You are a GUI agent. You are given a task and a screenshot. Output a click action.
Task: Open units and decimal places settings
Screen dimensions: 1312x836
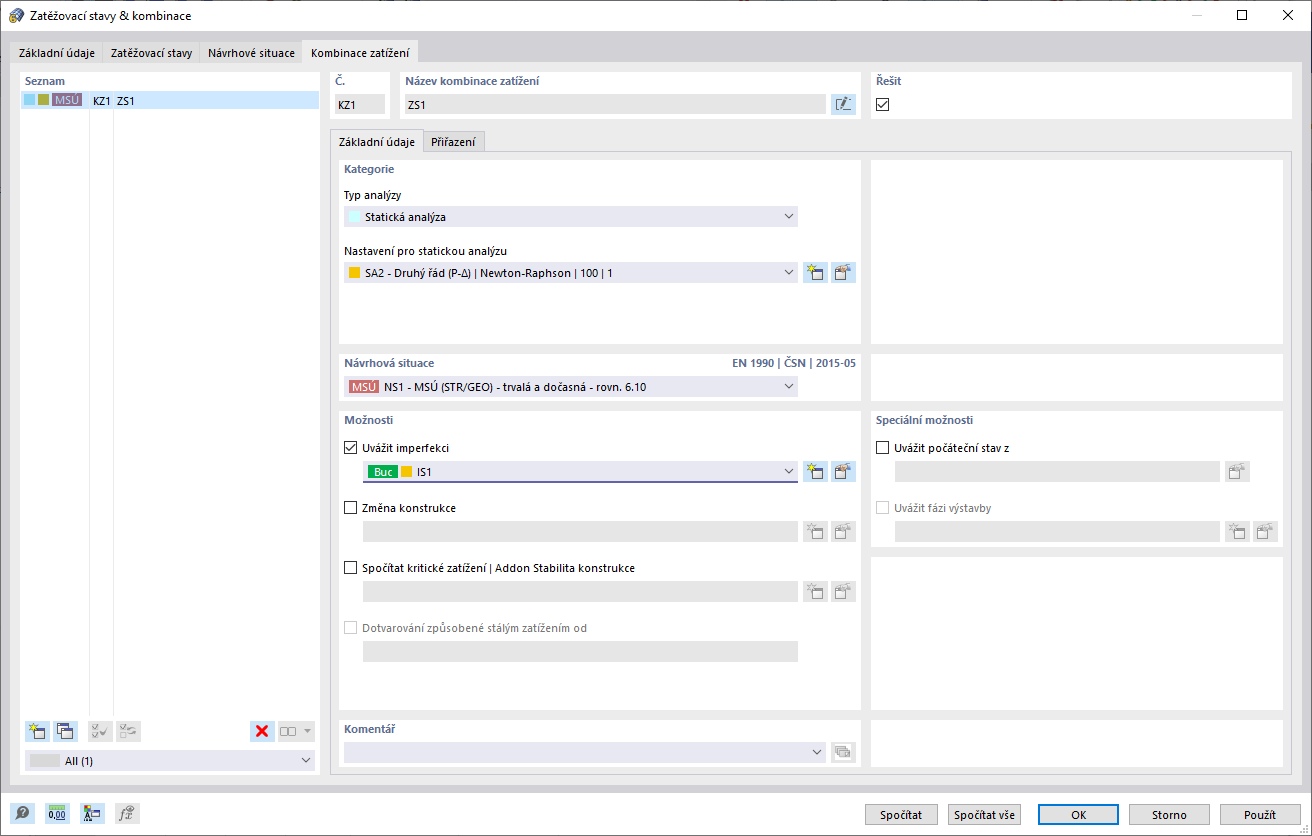pos(57,814)
